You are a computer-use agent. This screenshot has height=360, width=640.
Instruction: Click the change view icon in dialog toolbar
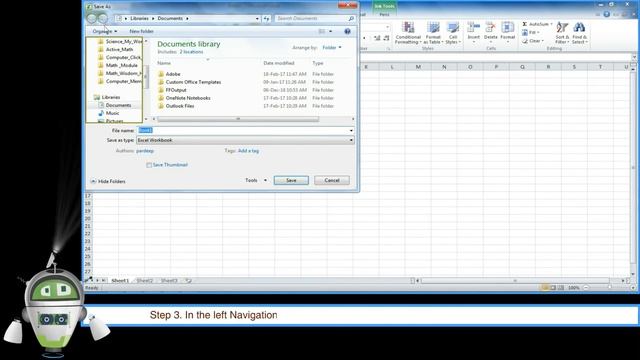point(322,31)
